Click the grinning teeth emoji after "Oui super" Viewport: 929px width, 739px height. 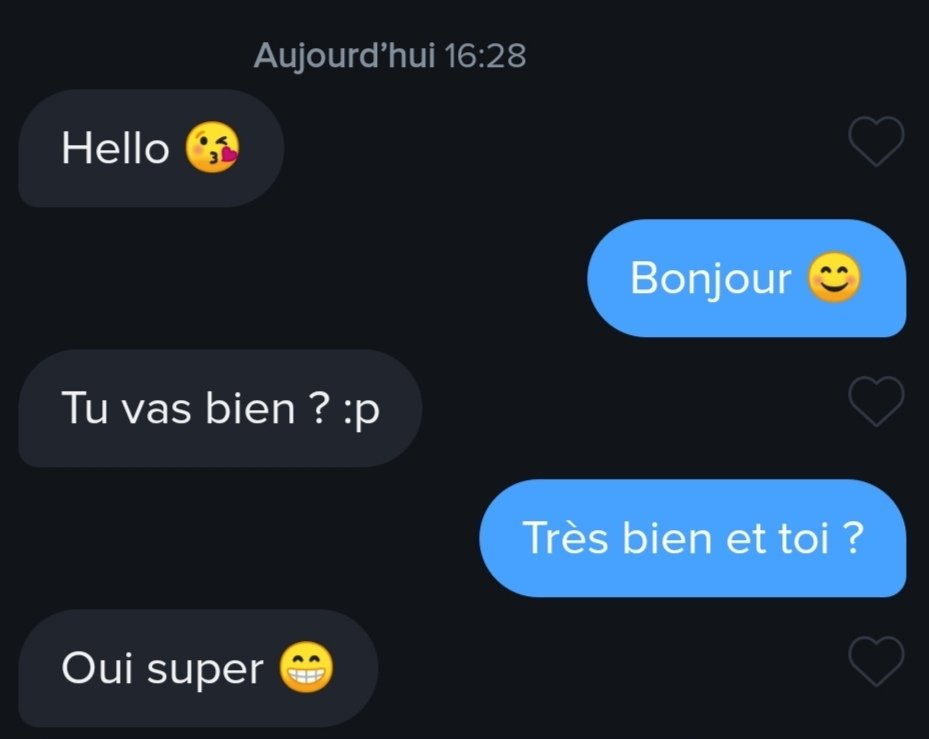coord(306,667)
